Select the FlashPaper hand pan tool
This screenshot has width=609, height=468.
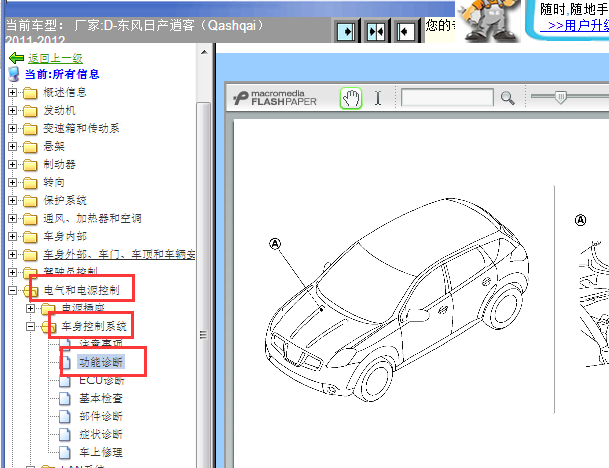pyautogui.click(x=351, y=98)
